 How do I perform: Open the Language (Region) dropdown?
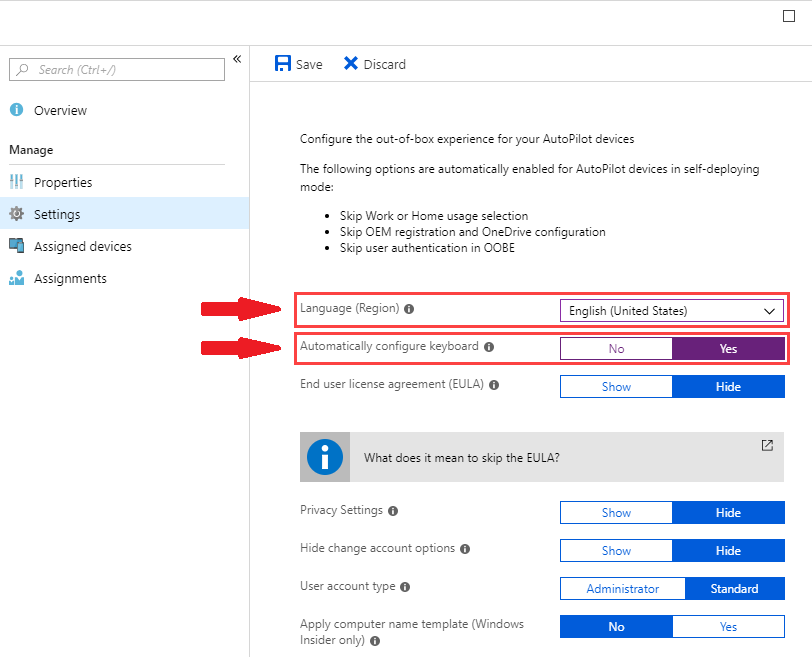point(671,310)
